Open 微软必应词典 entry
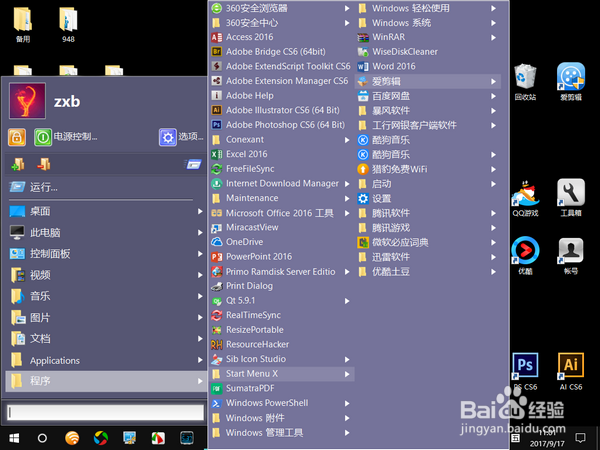 pos(428,242)
